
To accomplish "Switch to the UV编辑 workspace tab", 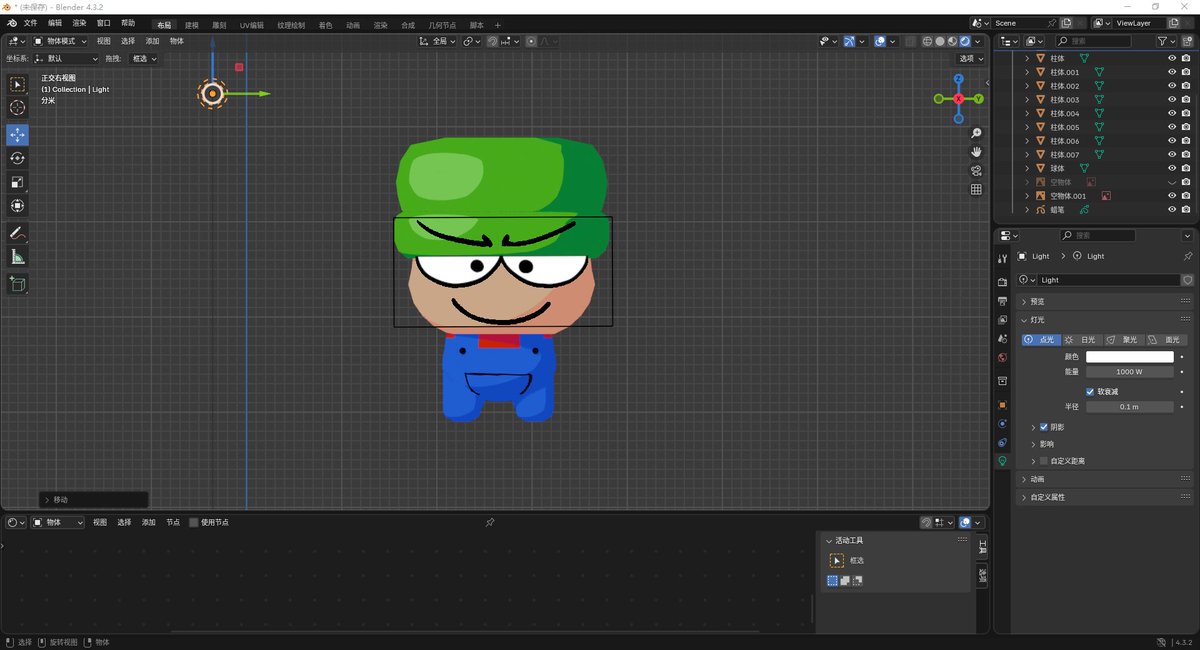I will click(x=252, y=25).
